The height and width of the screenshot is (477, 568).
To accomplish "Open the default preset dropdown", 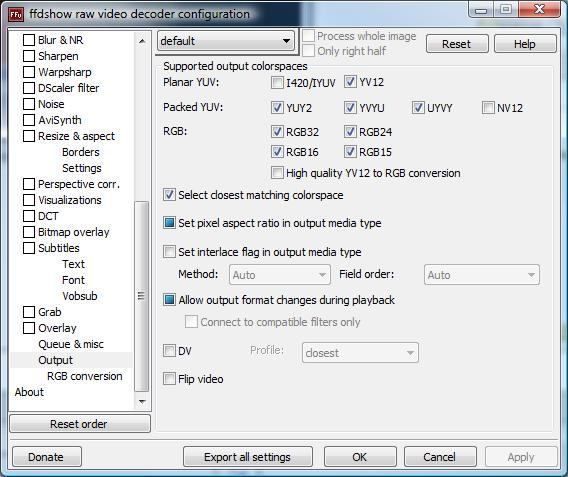I will click(225, 41).
